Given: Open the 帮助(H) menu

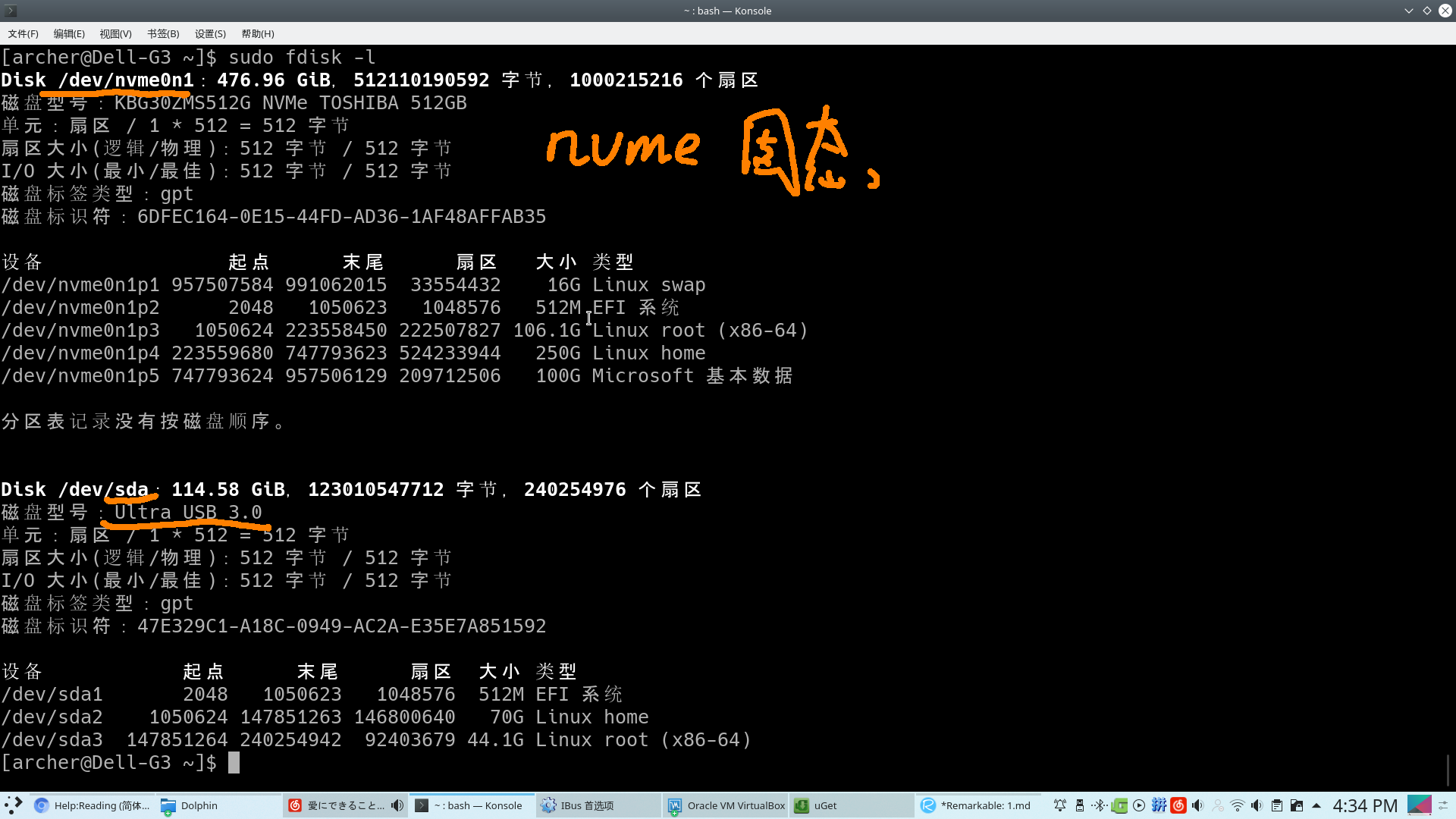Looking at the screenshot, I should point(258,33).
